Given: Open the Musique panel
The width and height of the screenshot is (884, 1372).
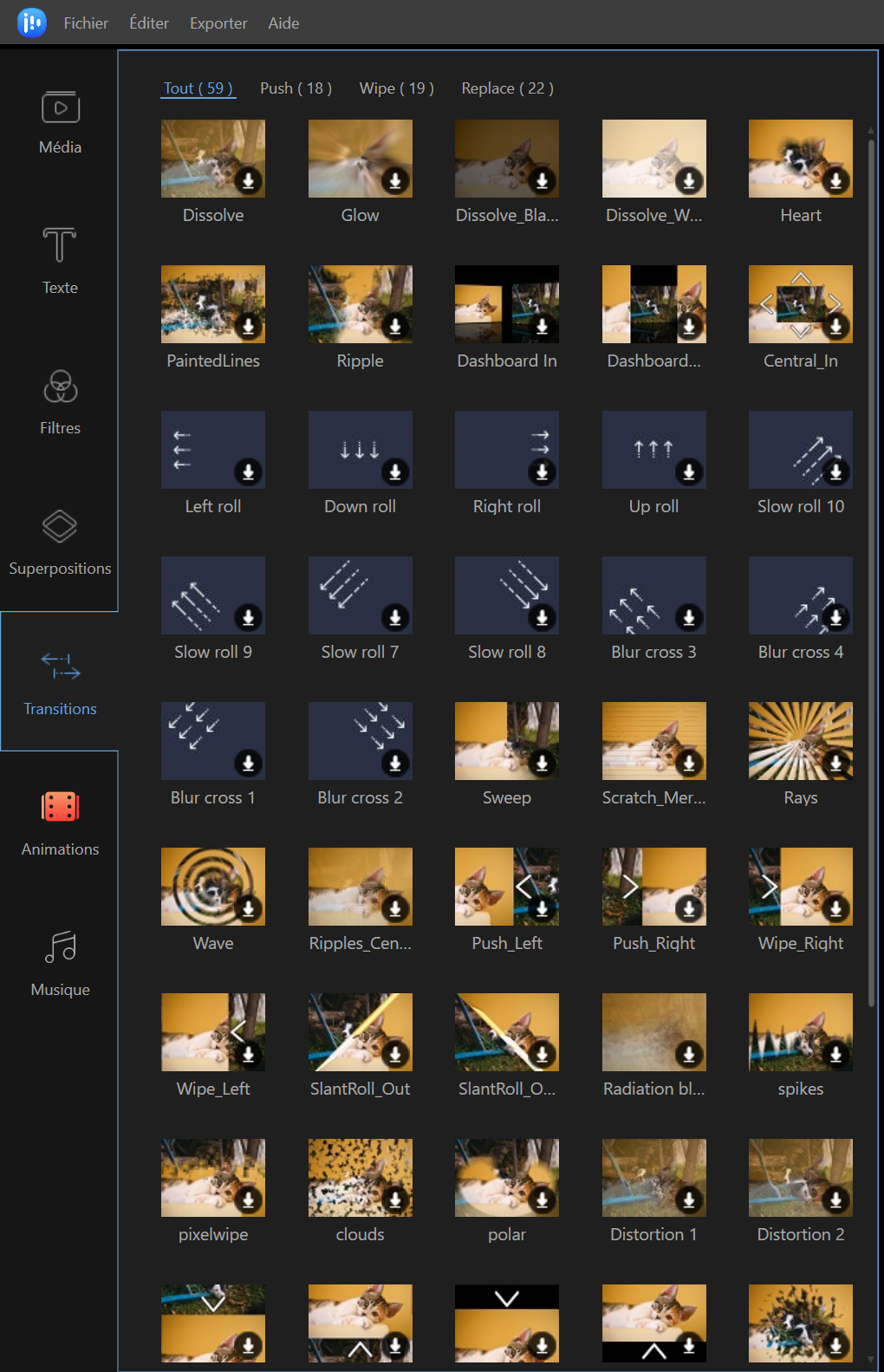Looking at the screenshot, I should pos(60,965).
